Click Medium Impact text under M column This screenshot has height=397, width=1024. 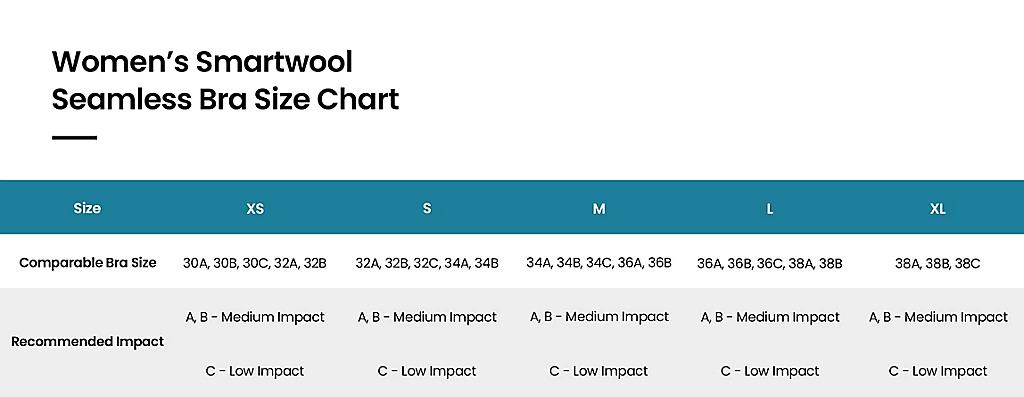tap(617, 317)
